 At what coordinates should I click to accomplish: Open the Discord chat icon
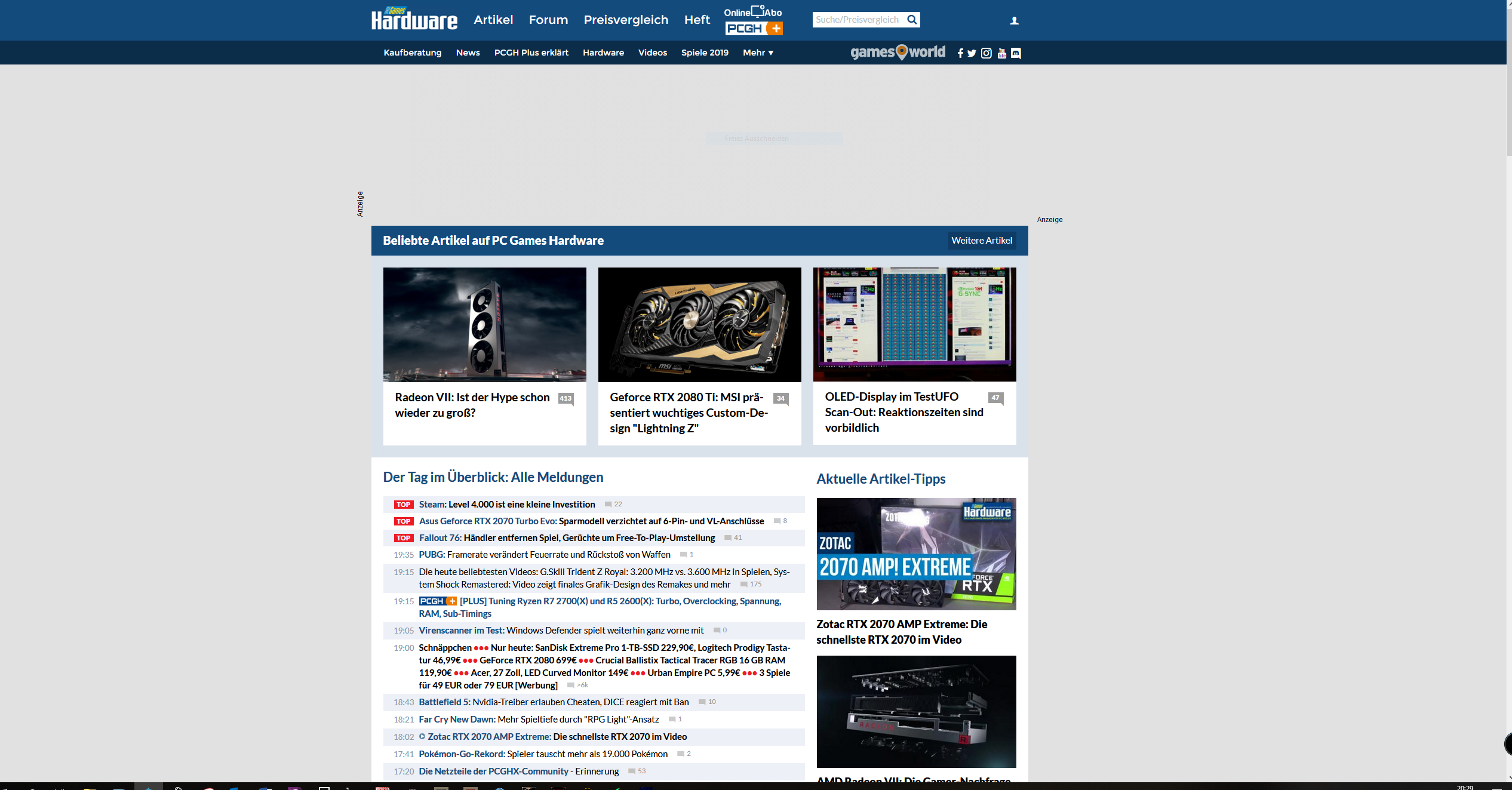[x=1016, y=53]
